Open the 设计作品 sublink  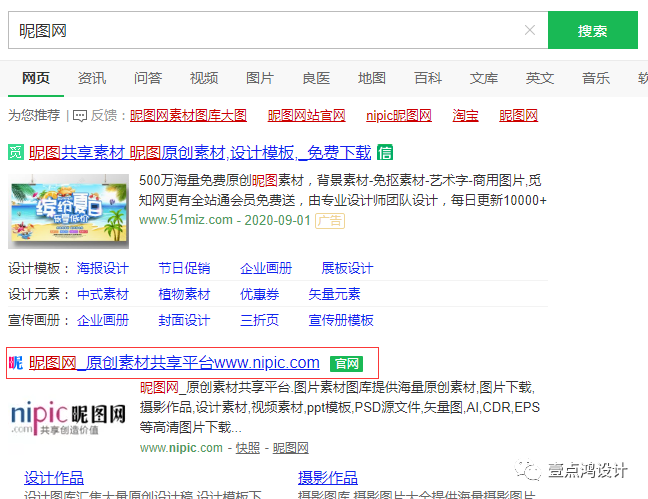(x=54, y=478)
